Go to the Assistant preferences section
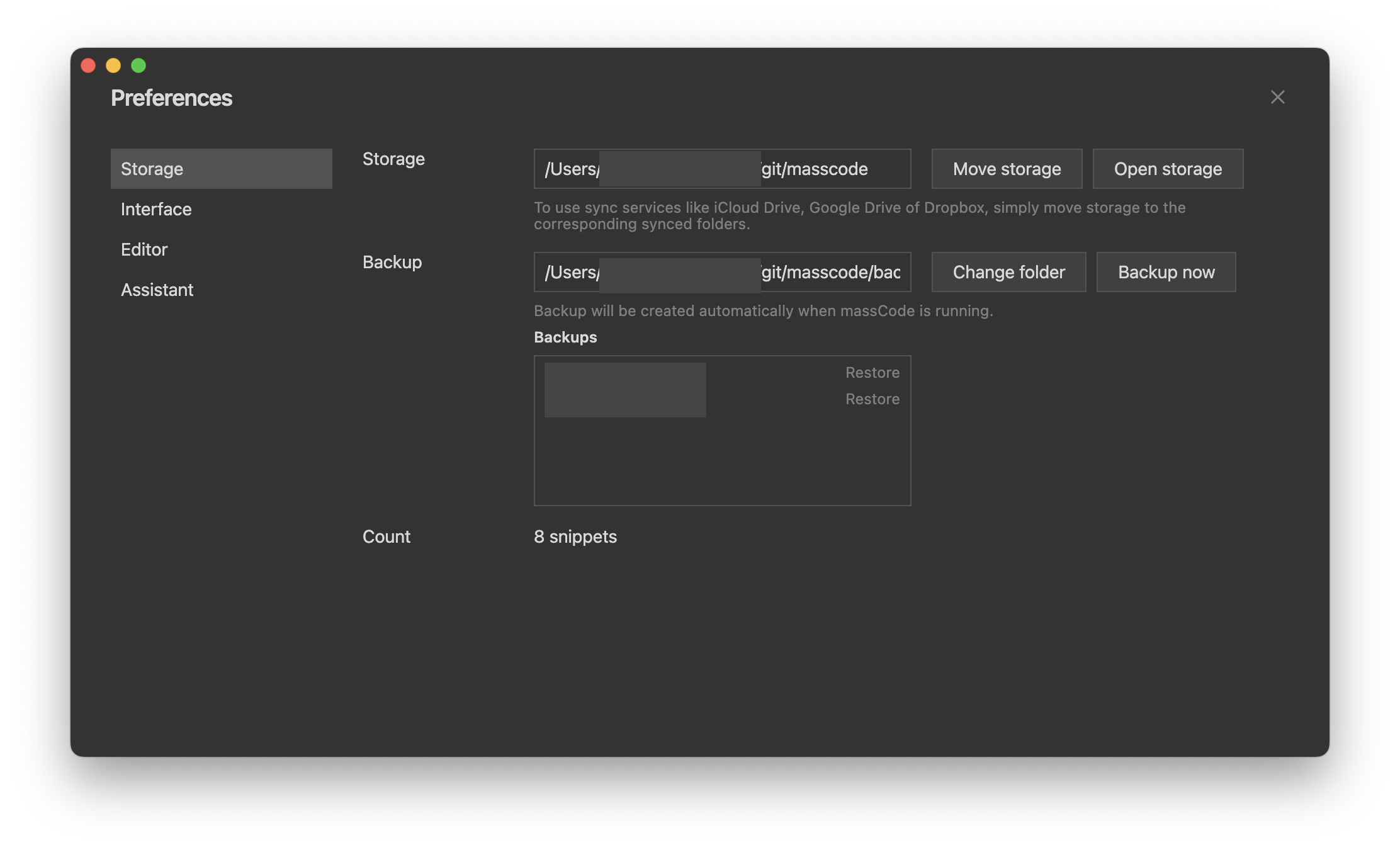This screenshot has width=1400, height=850. [x=157, y=290]
